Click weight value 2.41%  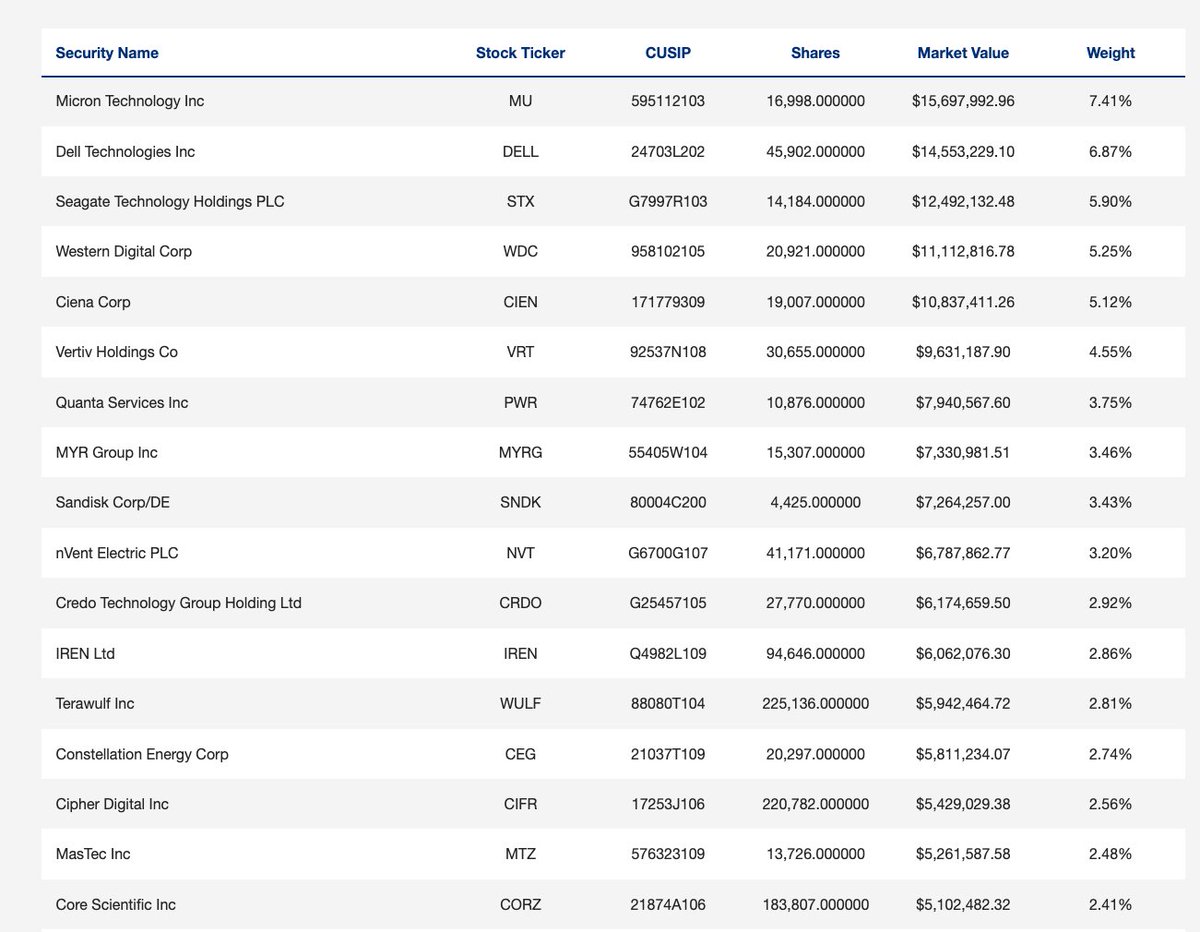pos(1111,905)
